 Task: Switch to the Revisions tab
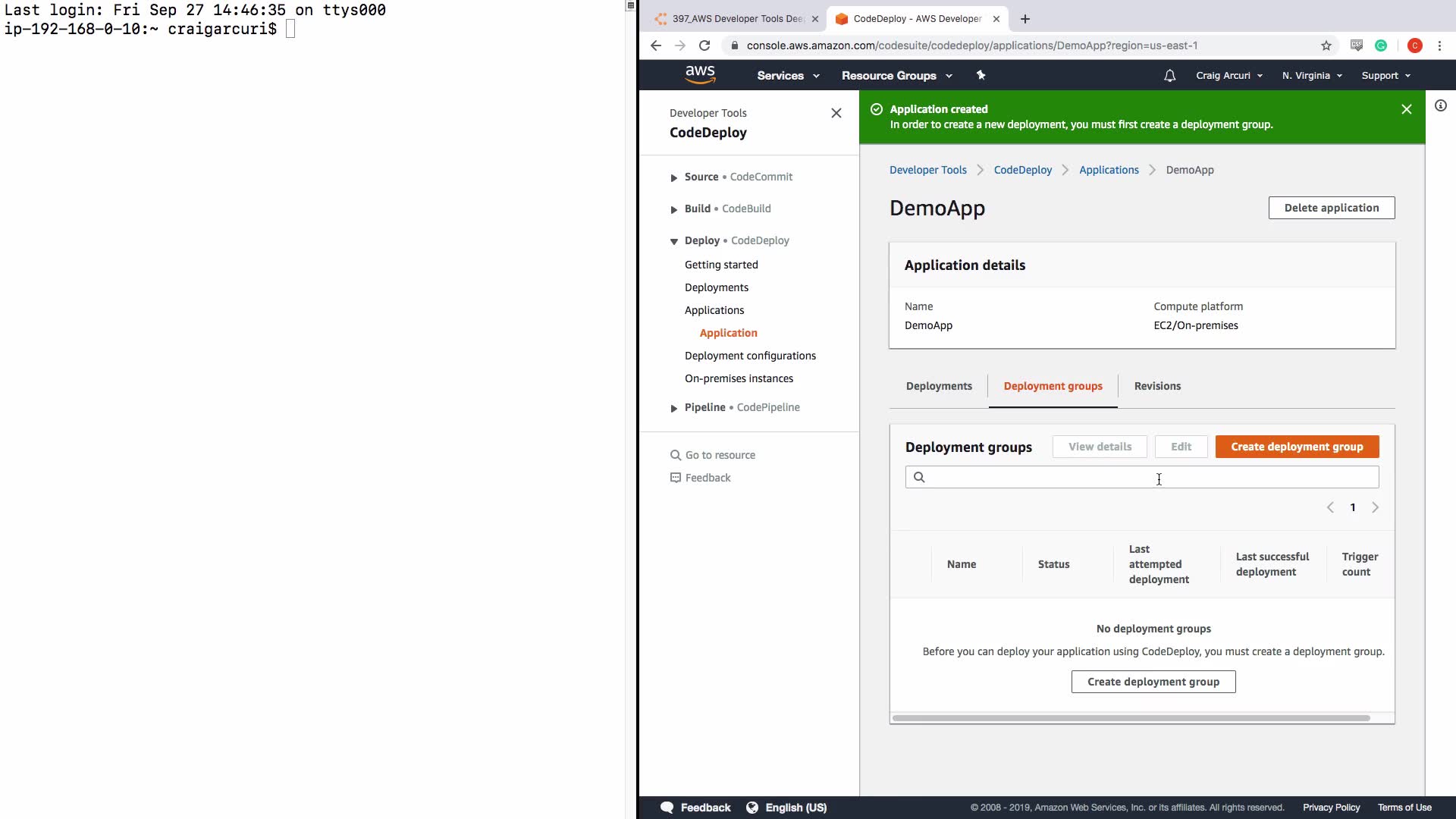(x=1156, y=386)
